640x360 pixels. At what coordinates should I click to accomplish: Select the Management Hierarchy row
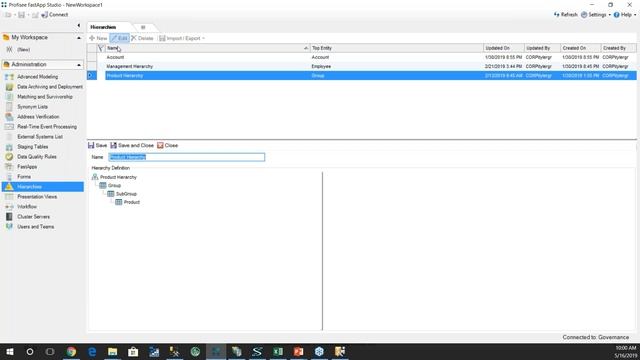click(x=362, y=66)
